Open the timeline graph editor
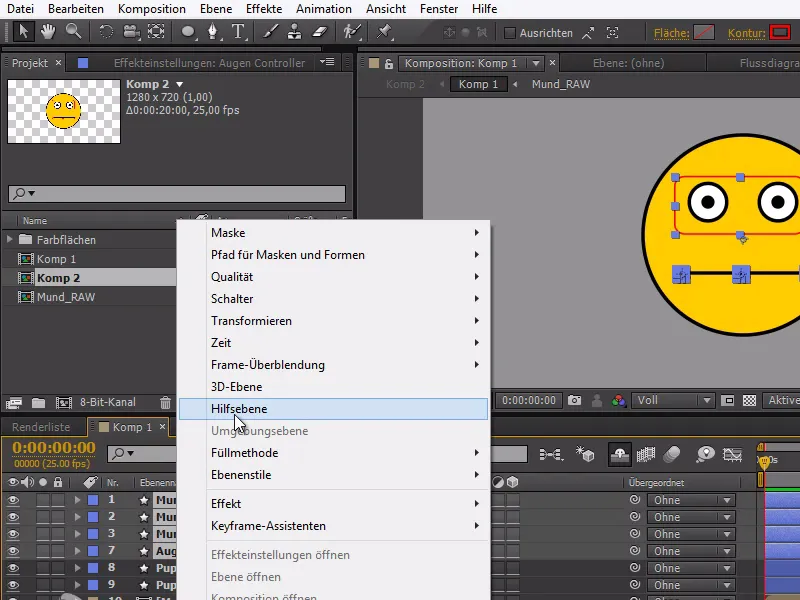This screenshot has width=800, height=600. 732,454
